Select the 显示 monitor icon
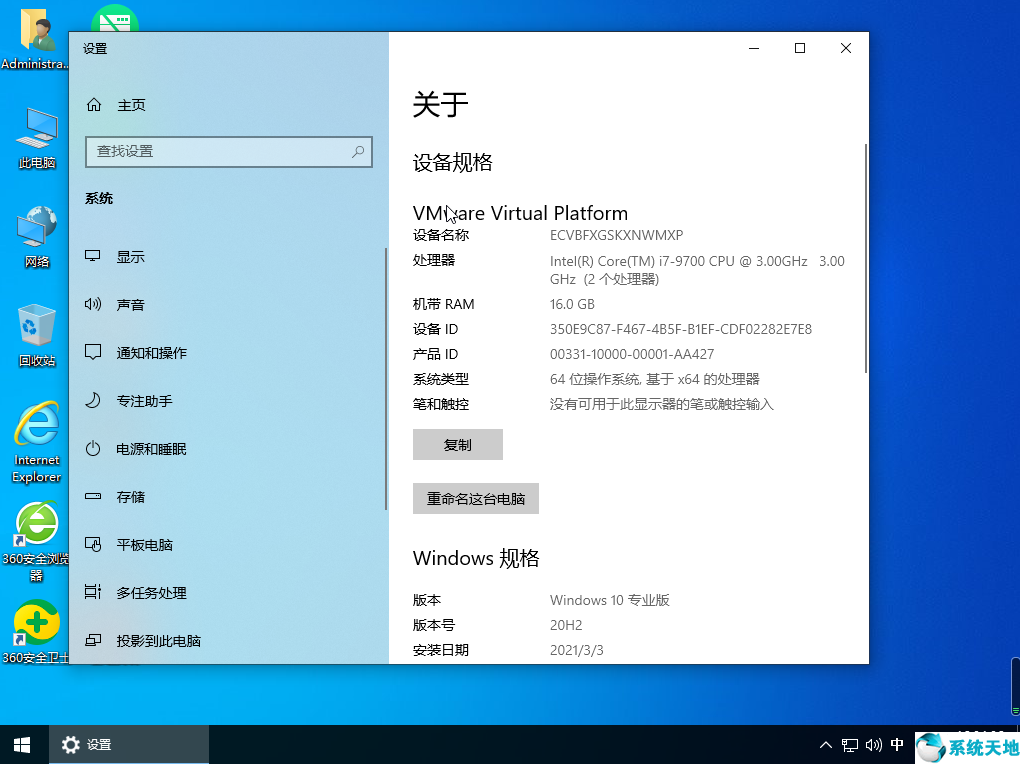The width and height of the screenshot is (1020, 764). (93, 256)
